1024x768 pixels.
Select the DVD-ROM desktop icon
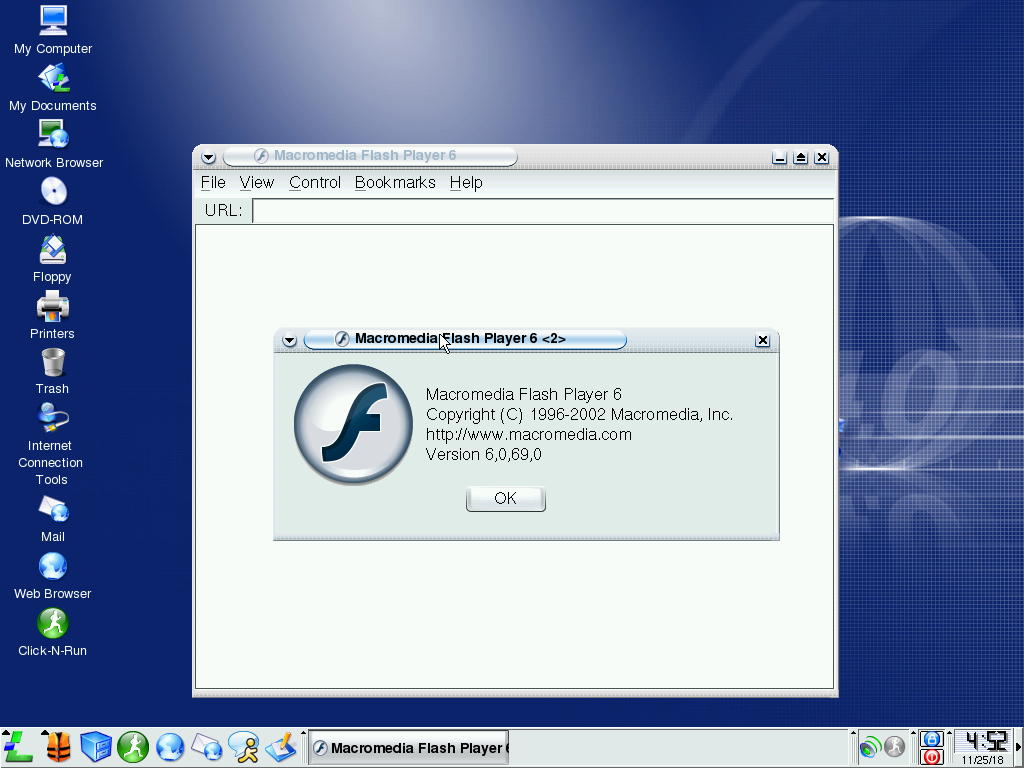[53, 201]
